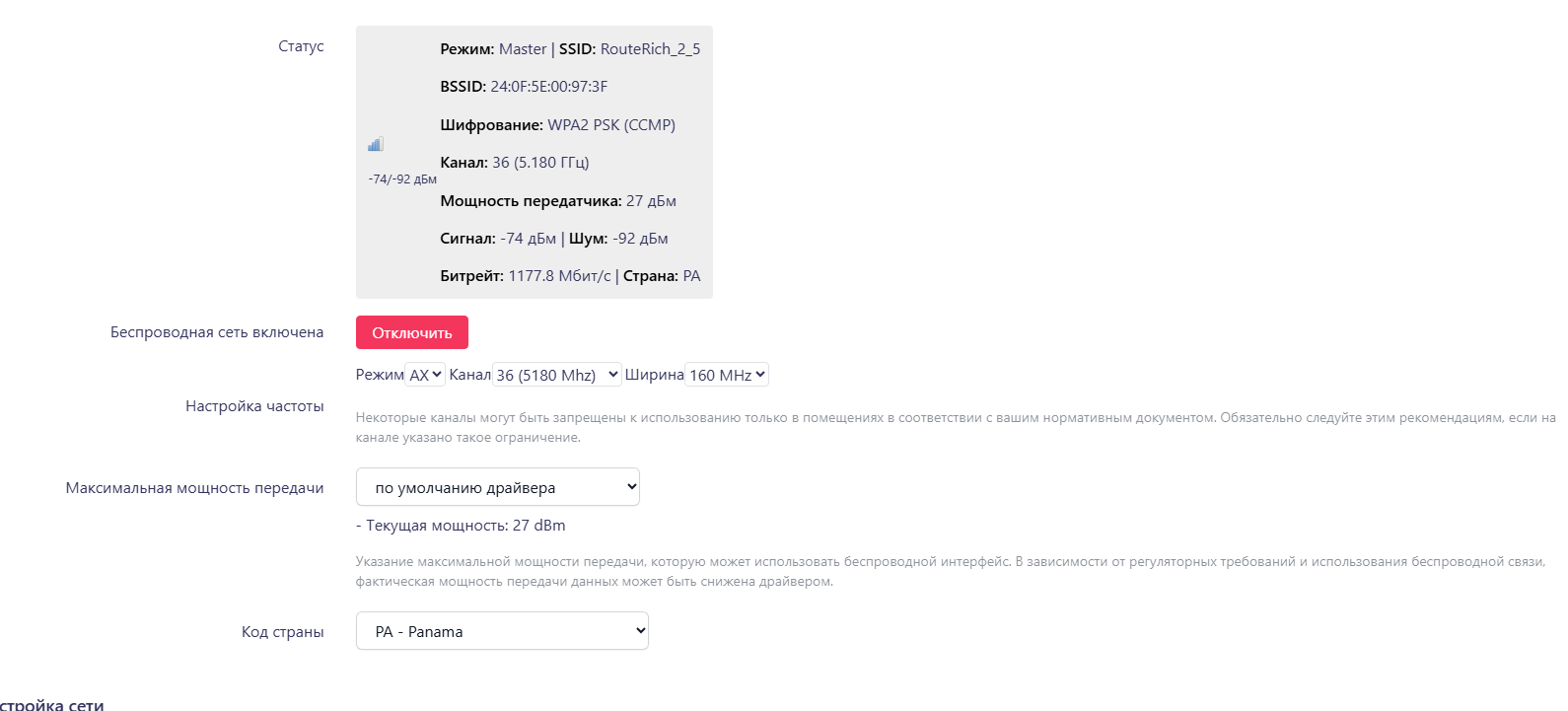Viewport: 1568px width, 711px height.
Task: Click the Максимальная мощность передачи label
Action: (194, 488)
